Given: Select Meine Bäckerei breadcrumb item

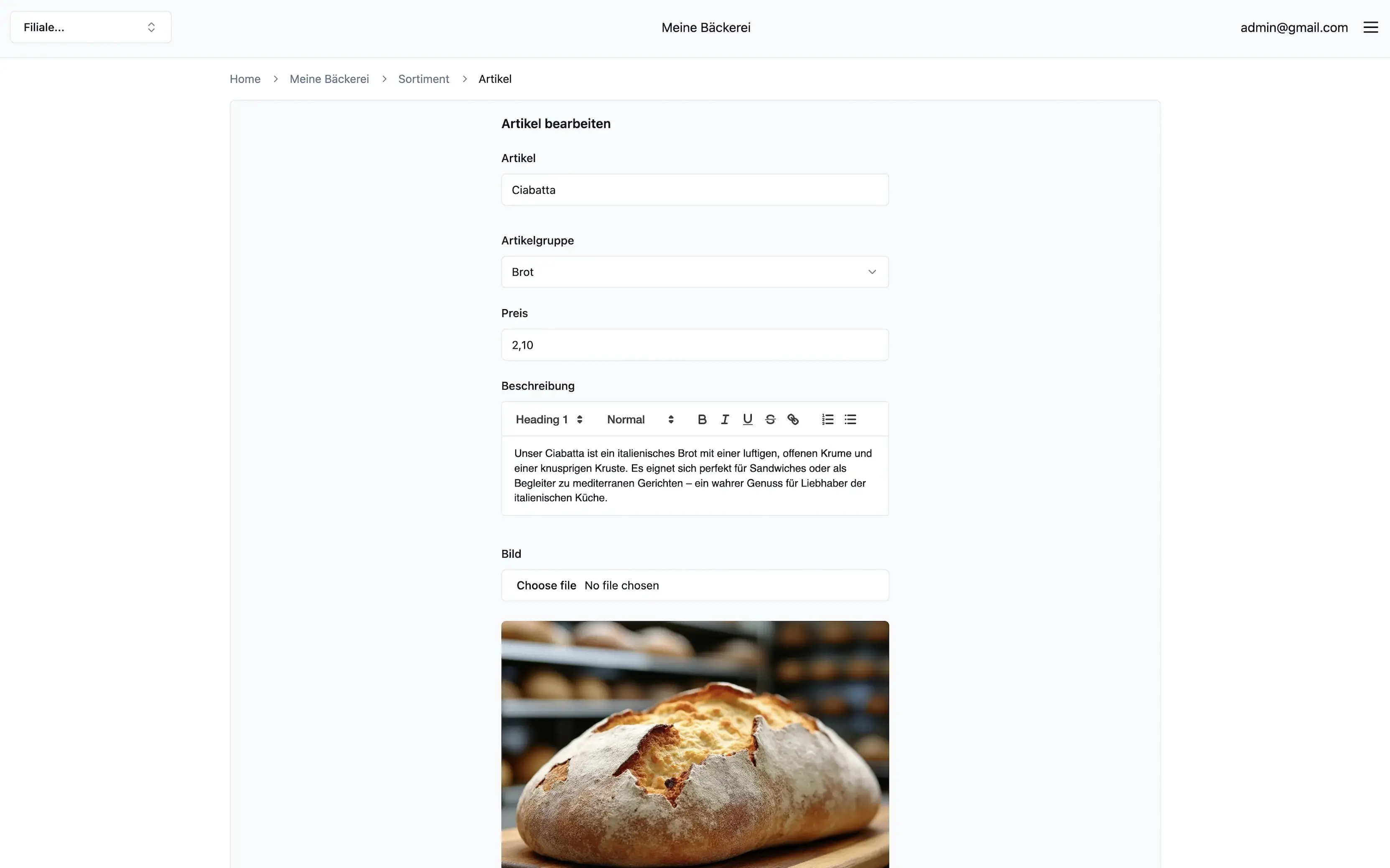Looking at the screenshot, I should click(x=329, y=79).
